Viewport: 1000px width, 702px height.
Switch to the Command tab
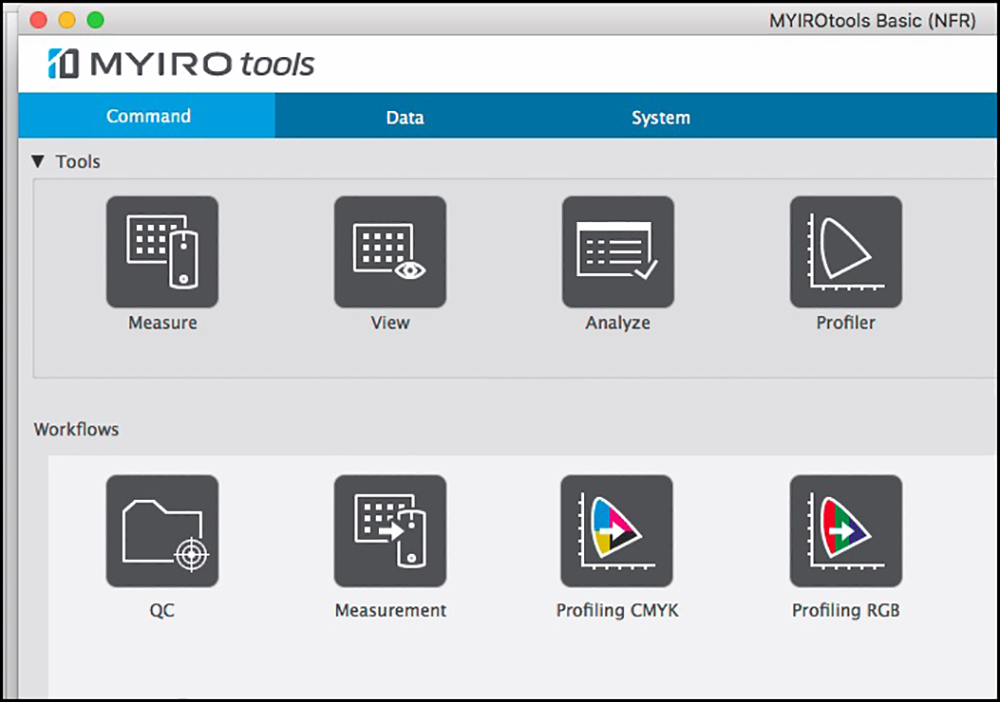click(148, 116)
